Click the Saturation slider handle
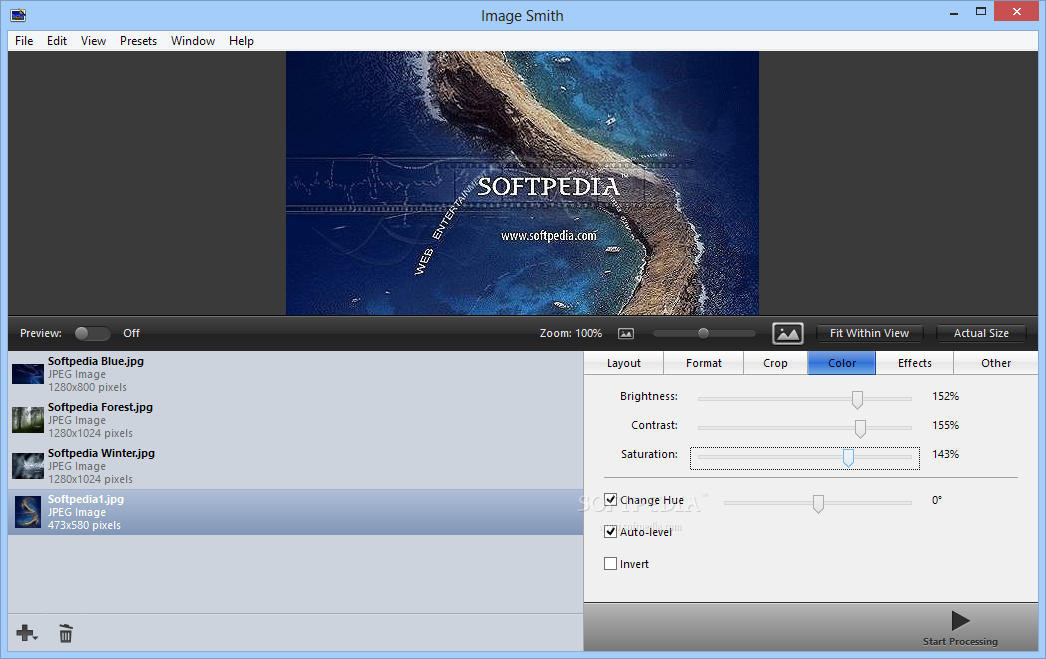Image resolution: width=1046 pixels, height=659 pixels. point(849,458)
